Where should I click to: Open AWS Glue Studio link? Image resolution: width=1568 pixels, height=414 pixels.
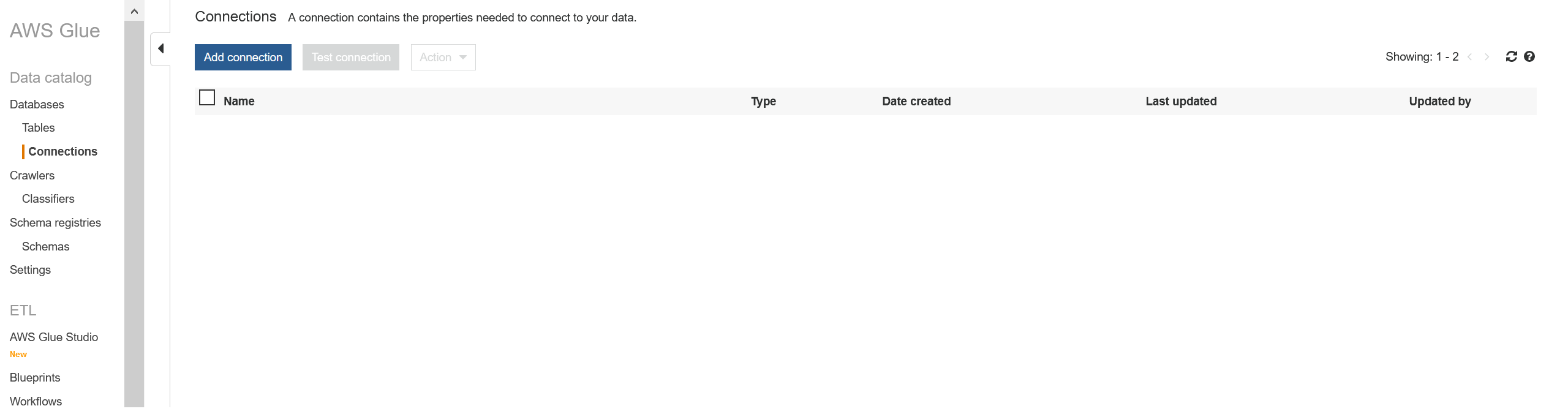pyautogui.click(x=54, y=337)
